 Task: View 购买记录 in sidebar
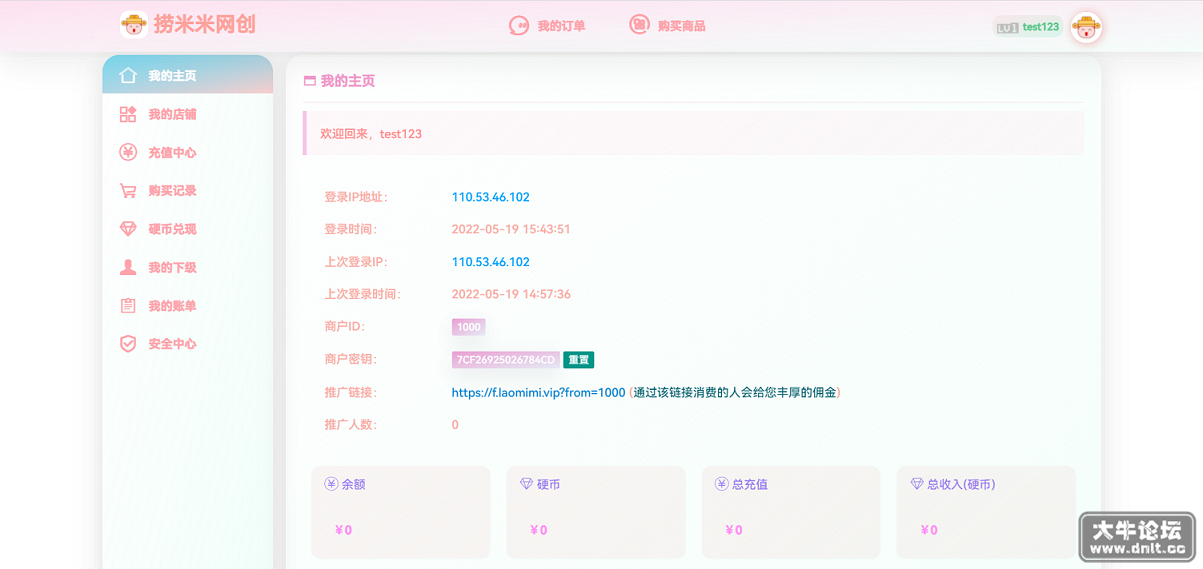pyautogui.click(x=187, y=190)
